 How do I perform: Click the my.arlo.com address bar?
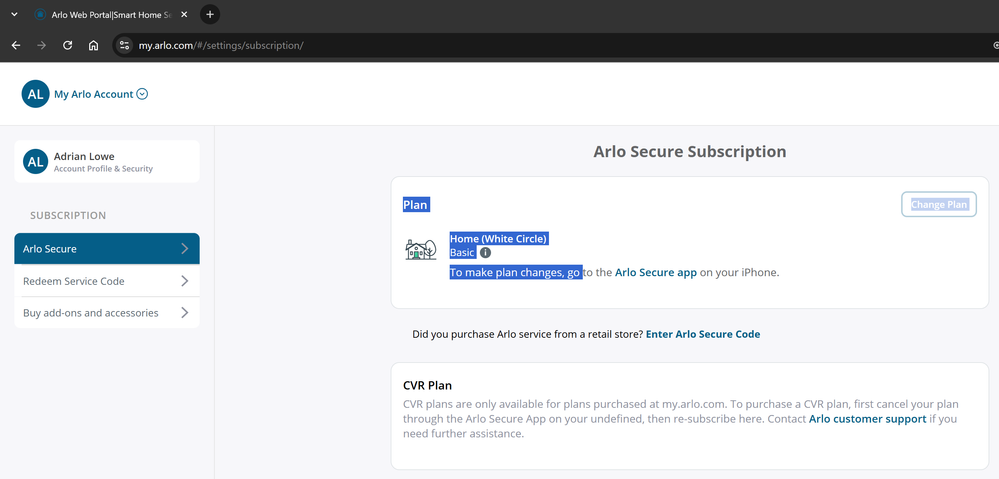[554, 45]
